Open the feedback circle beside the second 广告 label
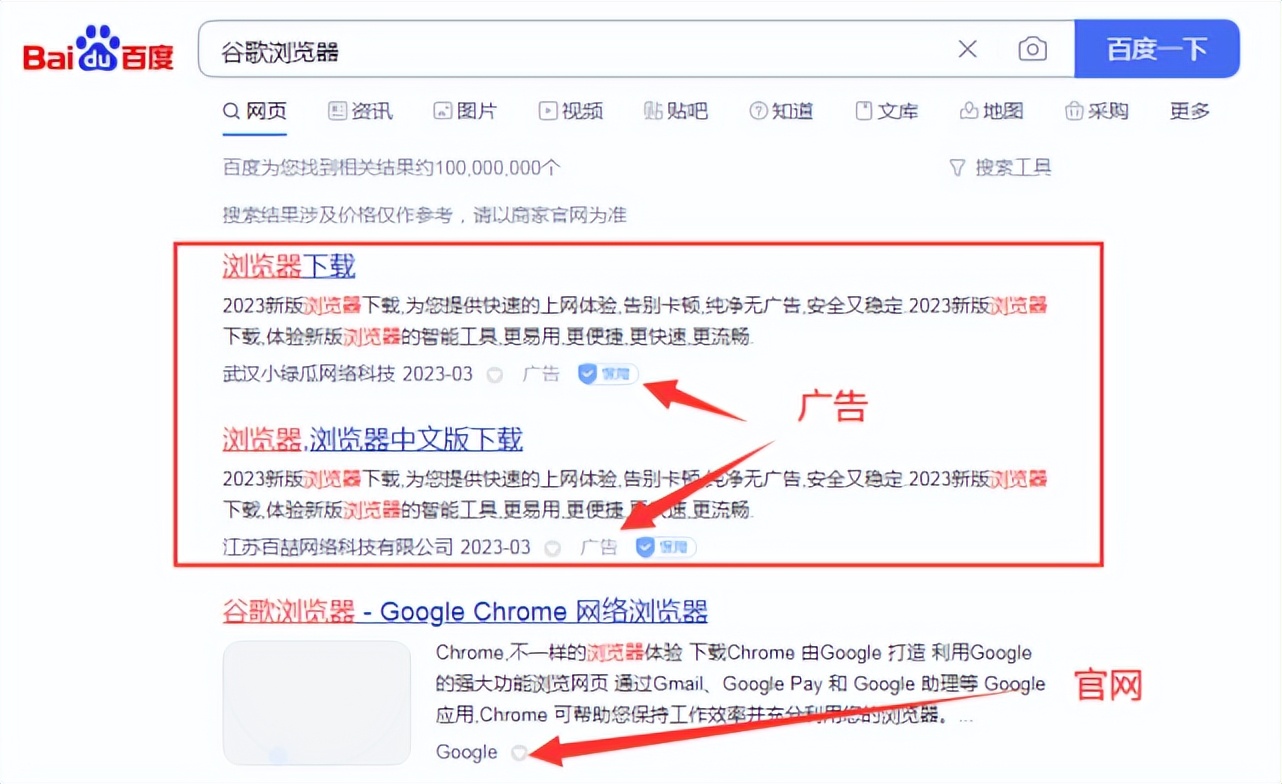 [x=553, y=547]
